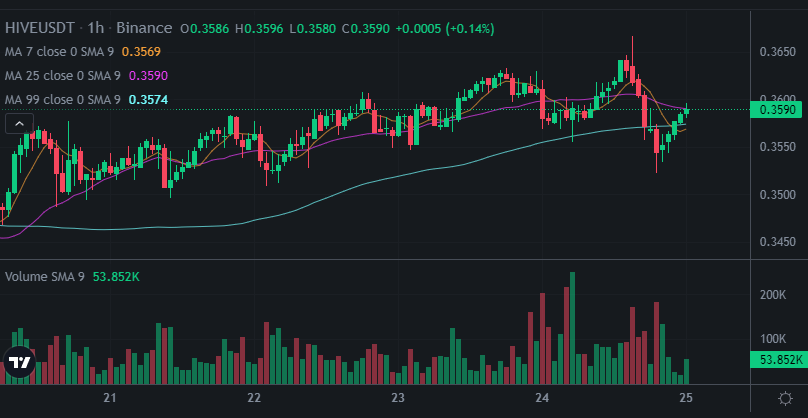This screenshot has height=418, width=808.
Task: Click the 0.3450 price scale label
Action: click(x=778, y=241)
